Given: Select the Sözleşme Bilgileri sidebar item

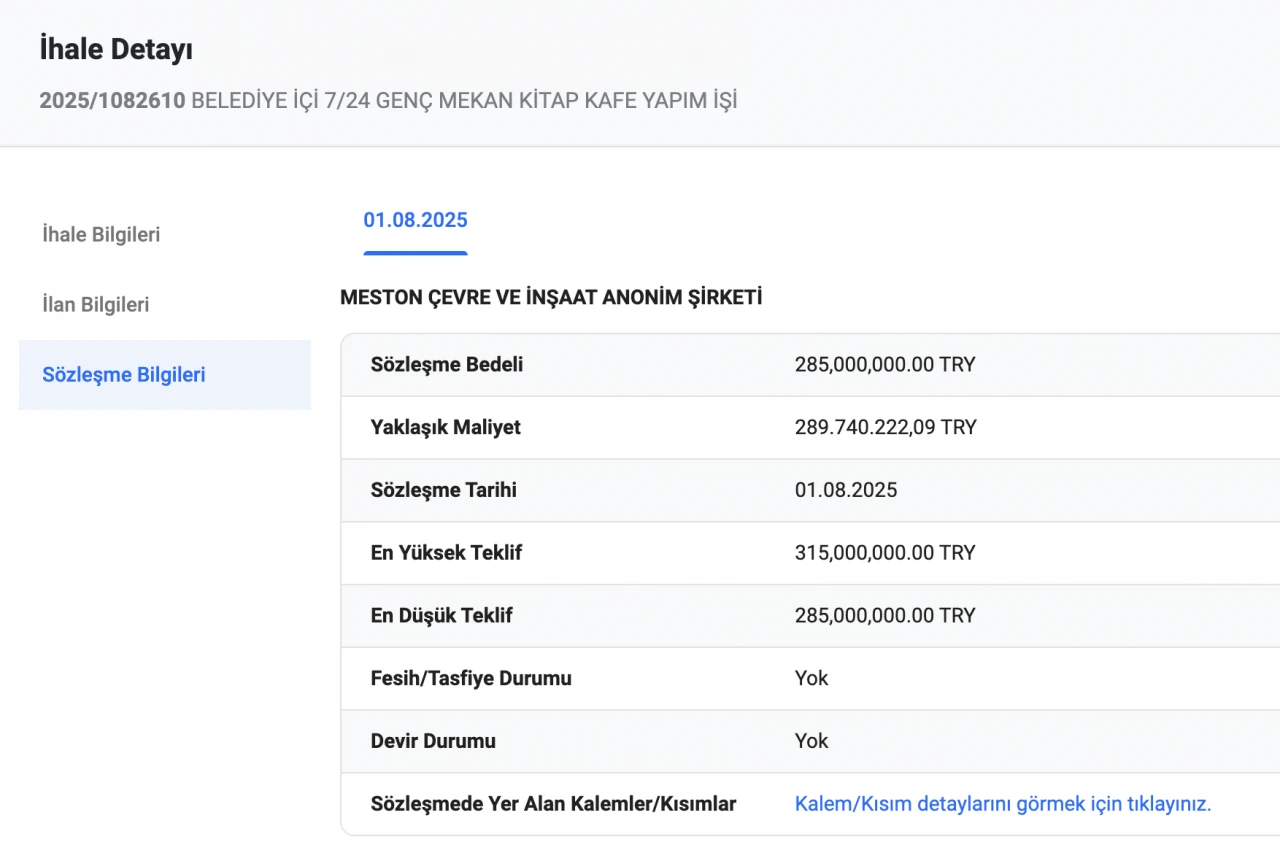Looking at the screenshot, I should [124, 375].
